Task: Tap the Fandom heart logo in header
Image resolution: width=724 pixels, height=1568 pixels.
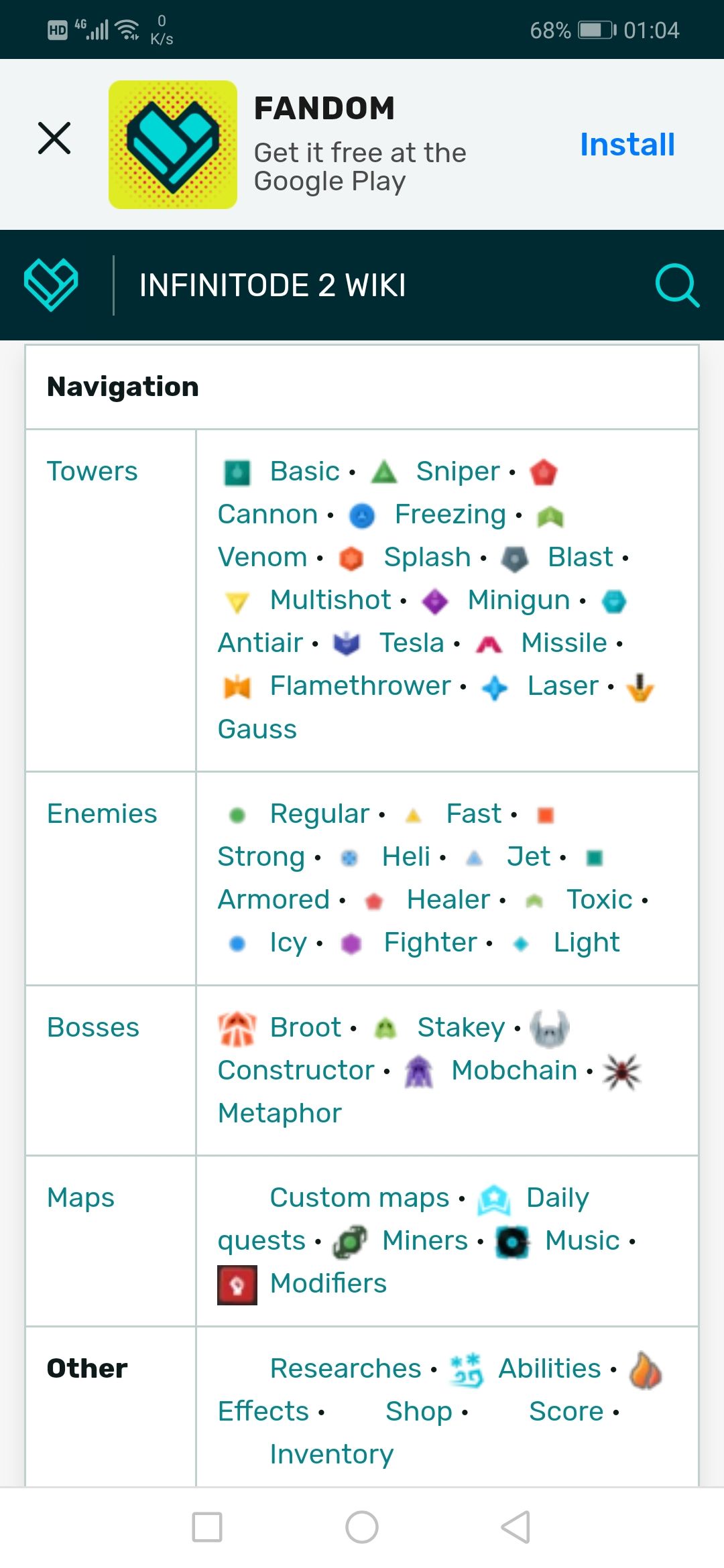Action: (51, 285)
